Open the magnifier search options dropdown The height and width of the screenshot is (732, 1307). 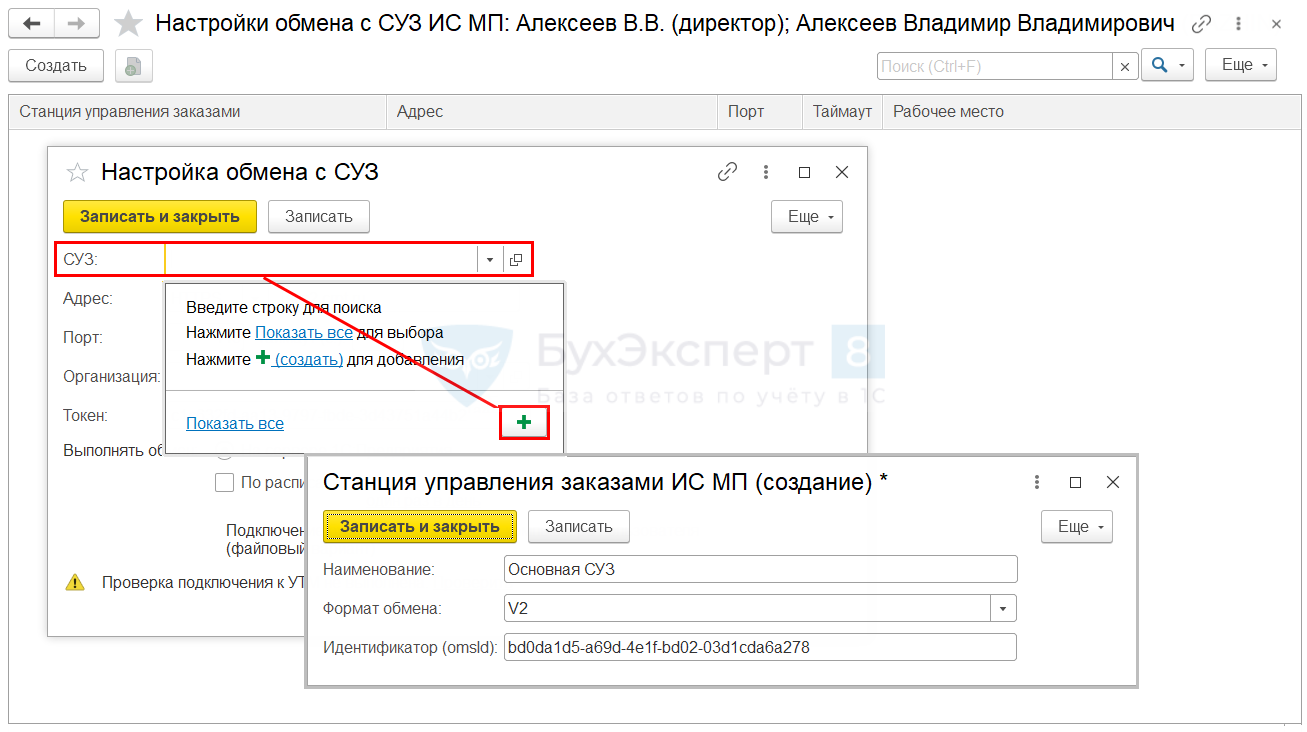click(x=1167, y=66)
